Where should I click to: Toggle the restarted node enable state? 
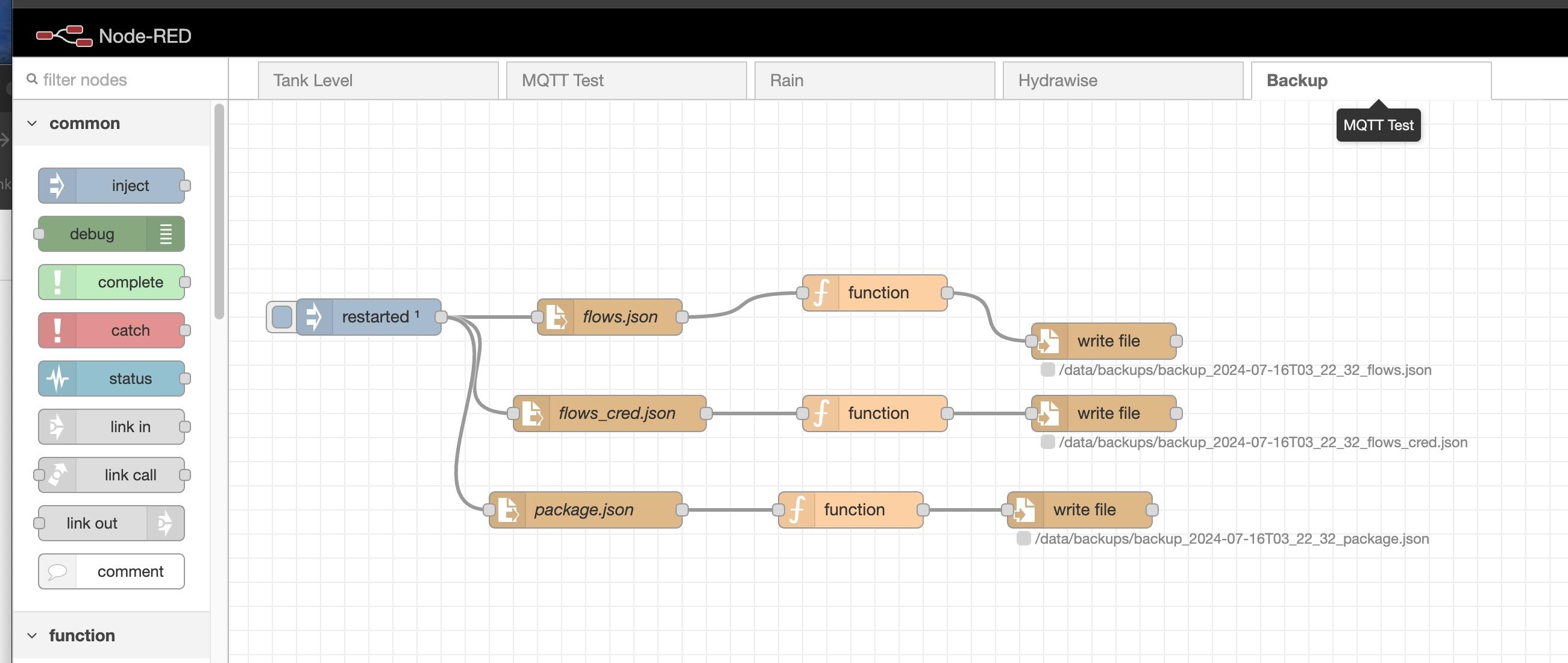click(x=282, y=316)
